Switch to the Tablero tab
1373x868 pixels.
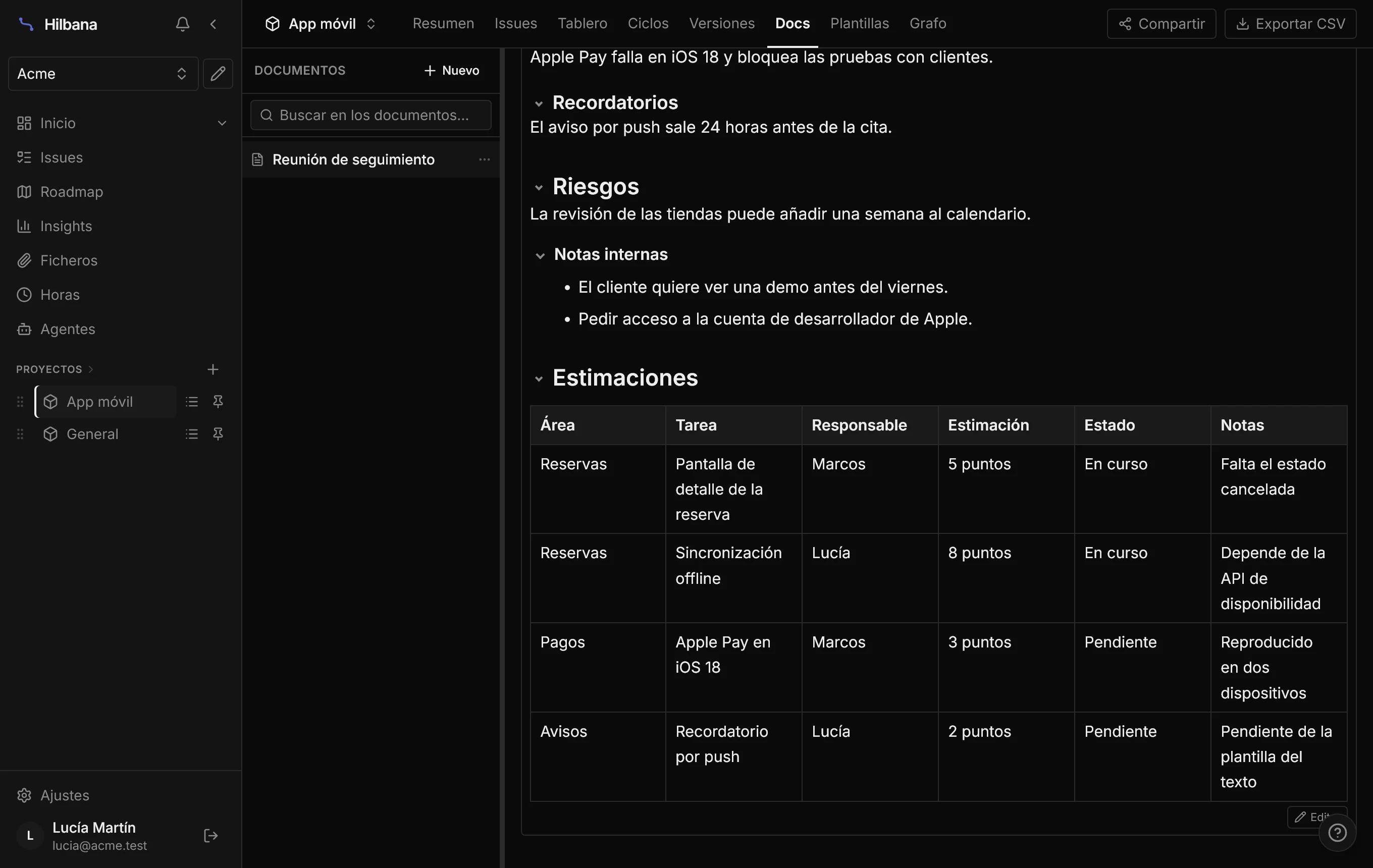coord(582,23)
